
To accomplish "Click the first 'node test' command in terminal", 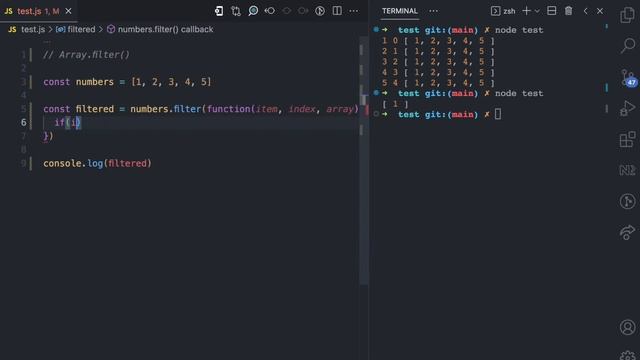I will 519,30.
